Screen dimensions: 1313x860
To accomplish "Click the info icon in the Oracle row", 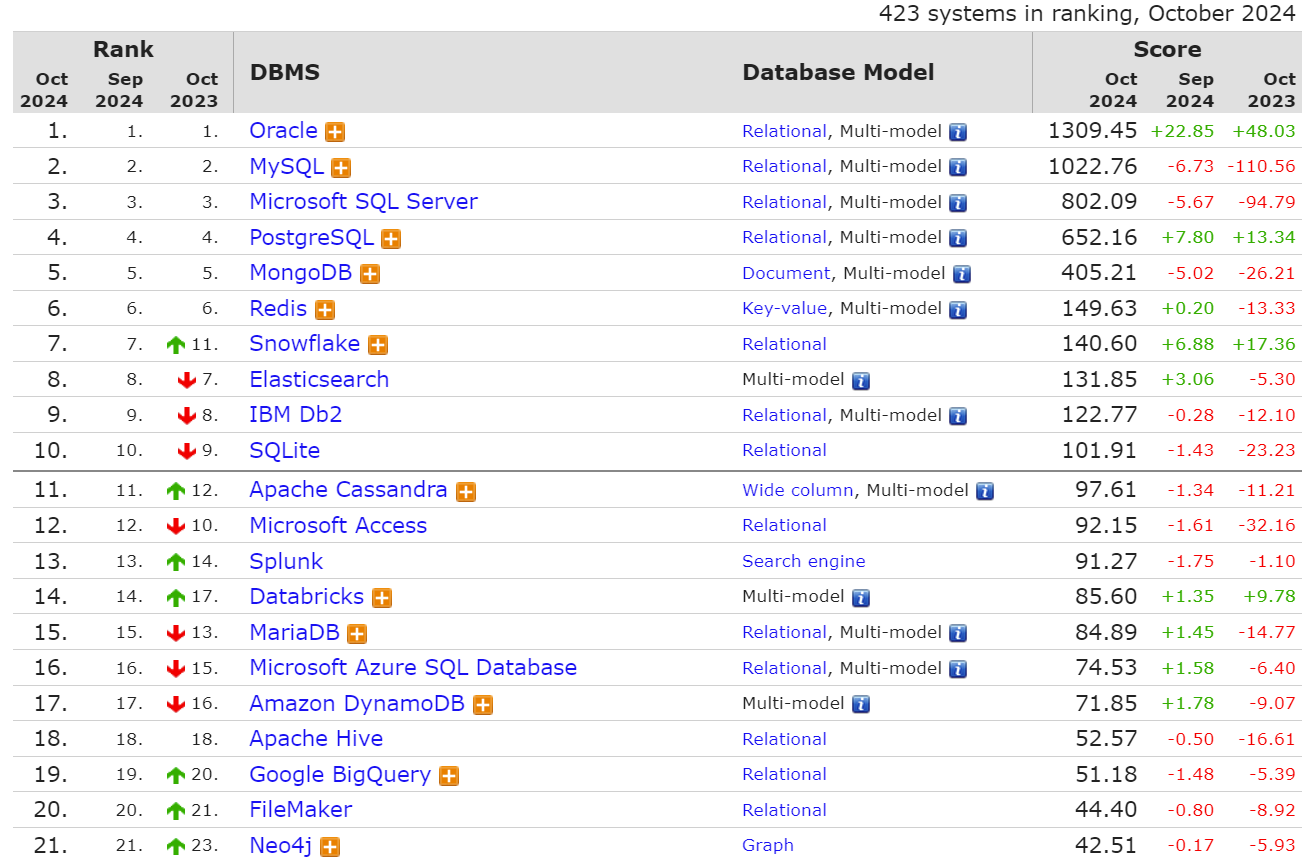I will click(x=958, y=132).
